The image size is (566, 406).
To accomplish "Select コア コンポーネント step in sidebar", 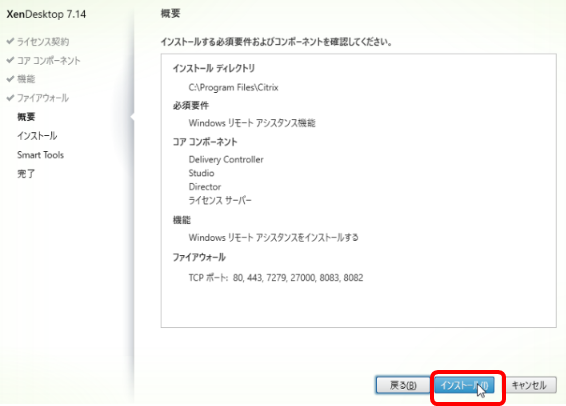I will click(x=49, y=61).
